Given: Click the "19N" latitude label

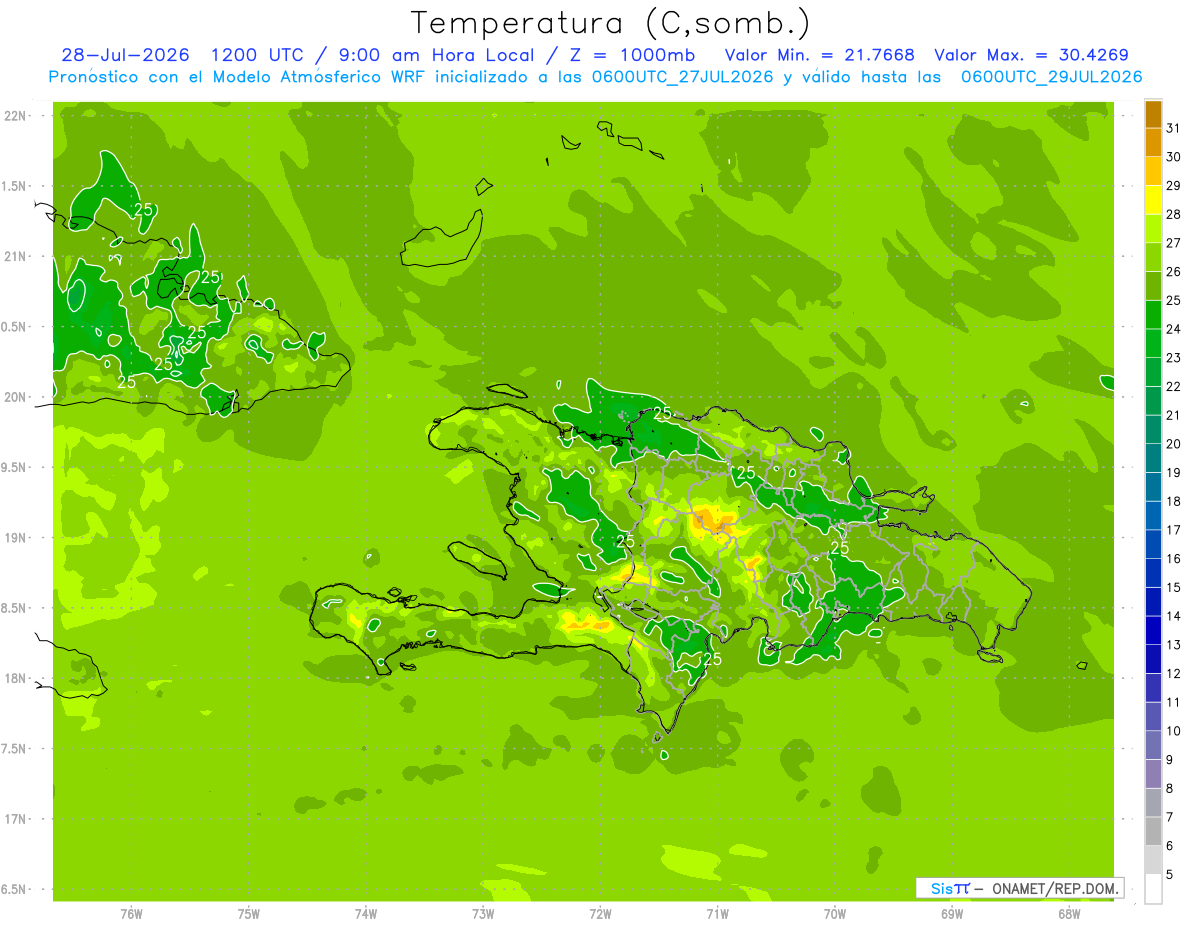Looking at the screenshot, I should coord(17,537).
